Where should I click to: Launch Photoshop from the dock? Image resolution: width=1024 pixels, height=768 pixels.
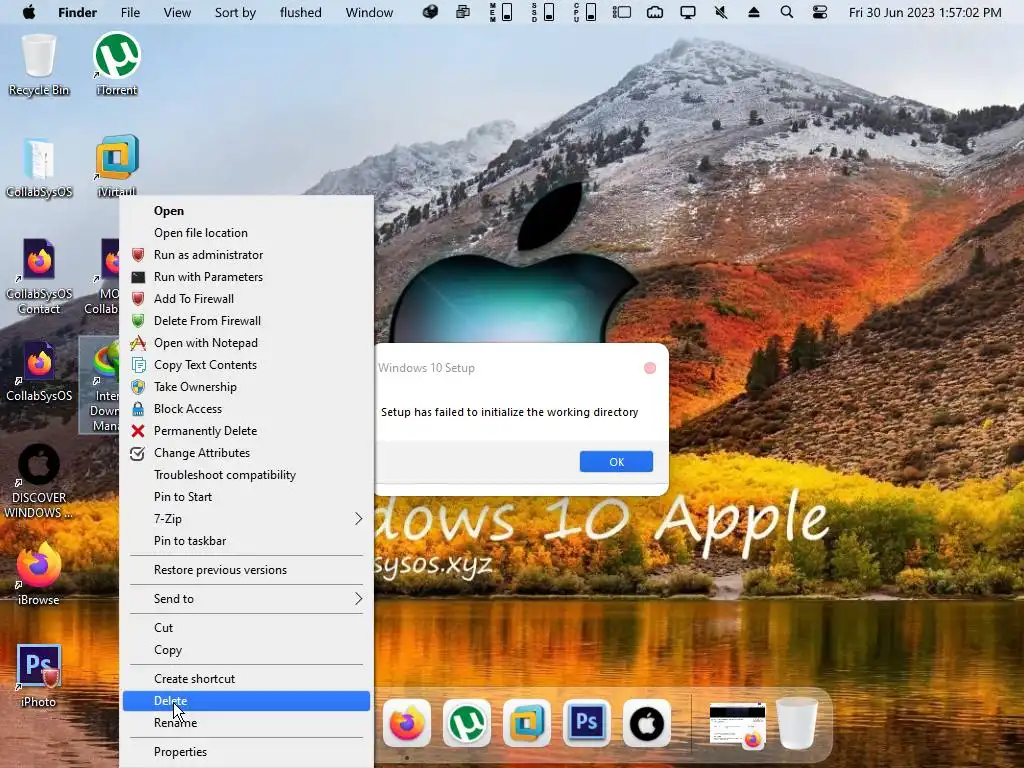pyautogui.click(x=586, y=724)
